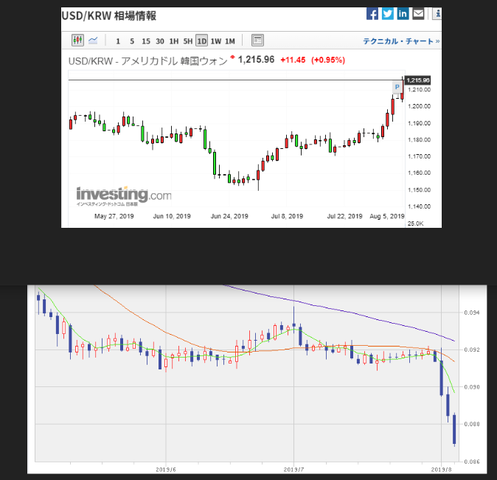Select the 1M interval
The height and width of the screenshot is (480, 497).
tap(230, 41)
